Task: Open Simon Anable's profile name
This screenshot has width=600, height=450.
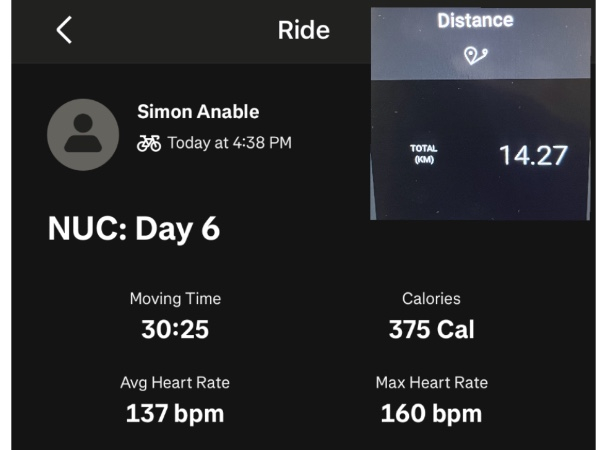Action: pos(197,111)
